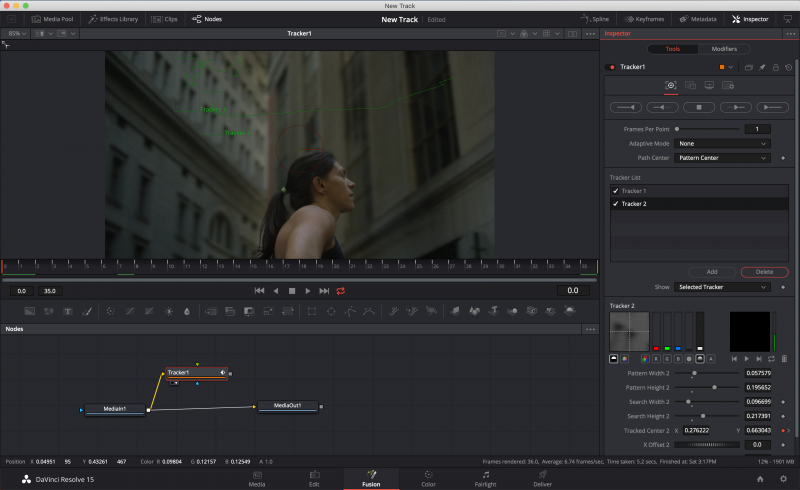
Task: Delete the tracker pattern with trash icon
Action: (x=783, y=358)
